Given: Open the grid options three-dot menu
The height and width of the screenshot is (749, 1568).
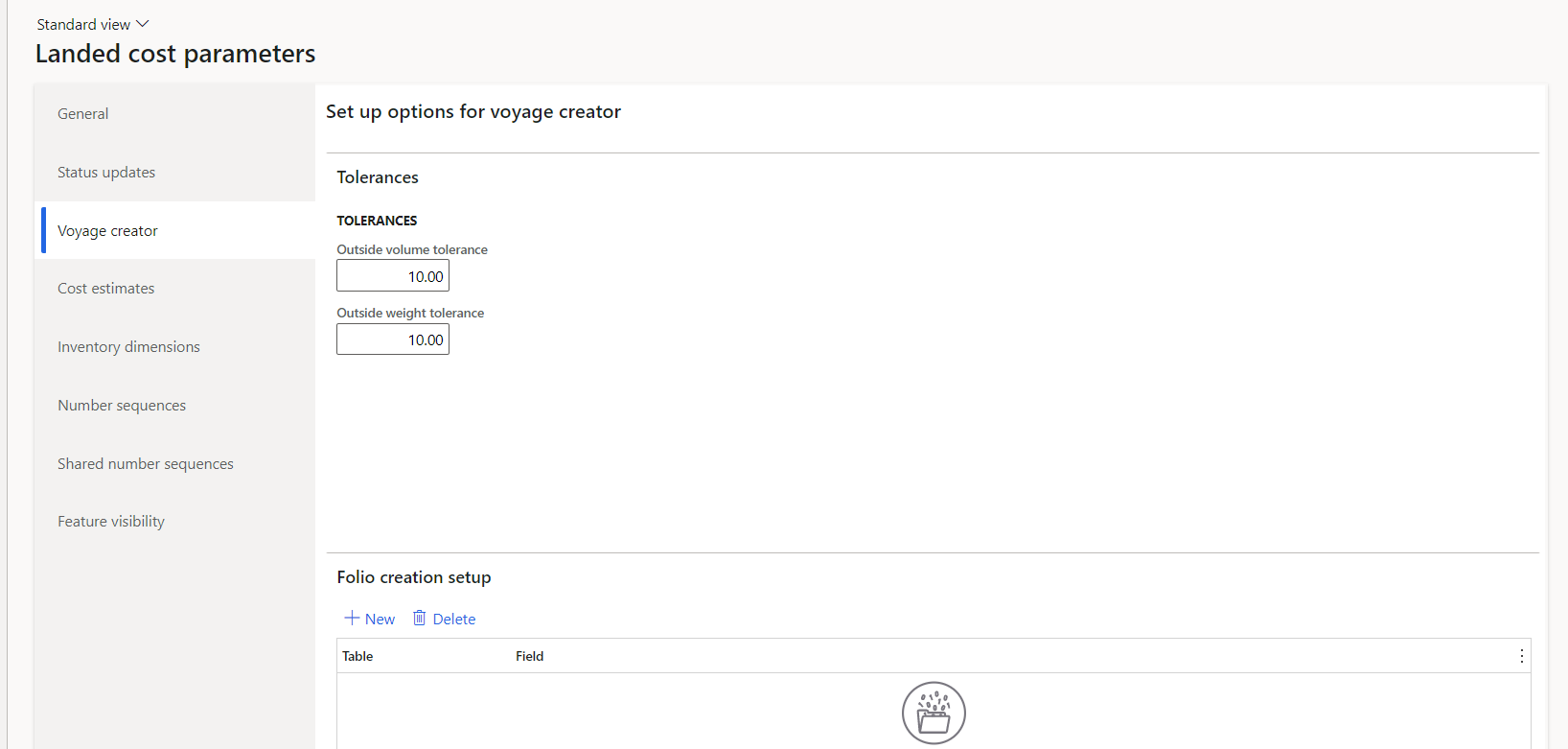Looking at the screenshot, I should tap(1521, 656).
